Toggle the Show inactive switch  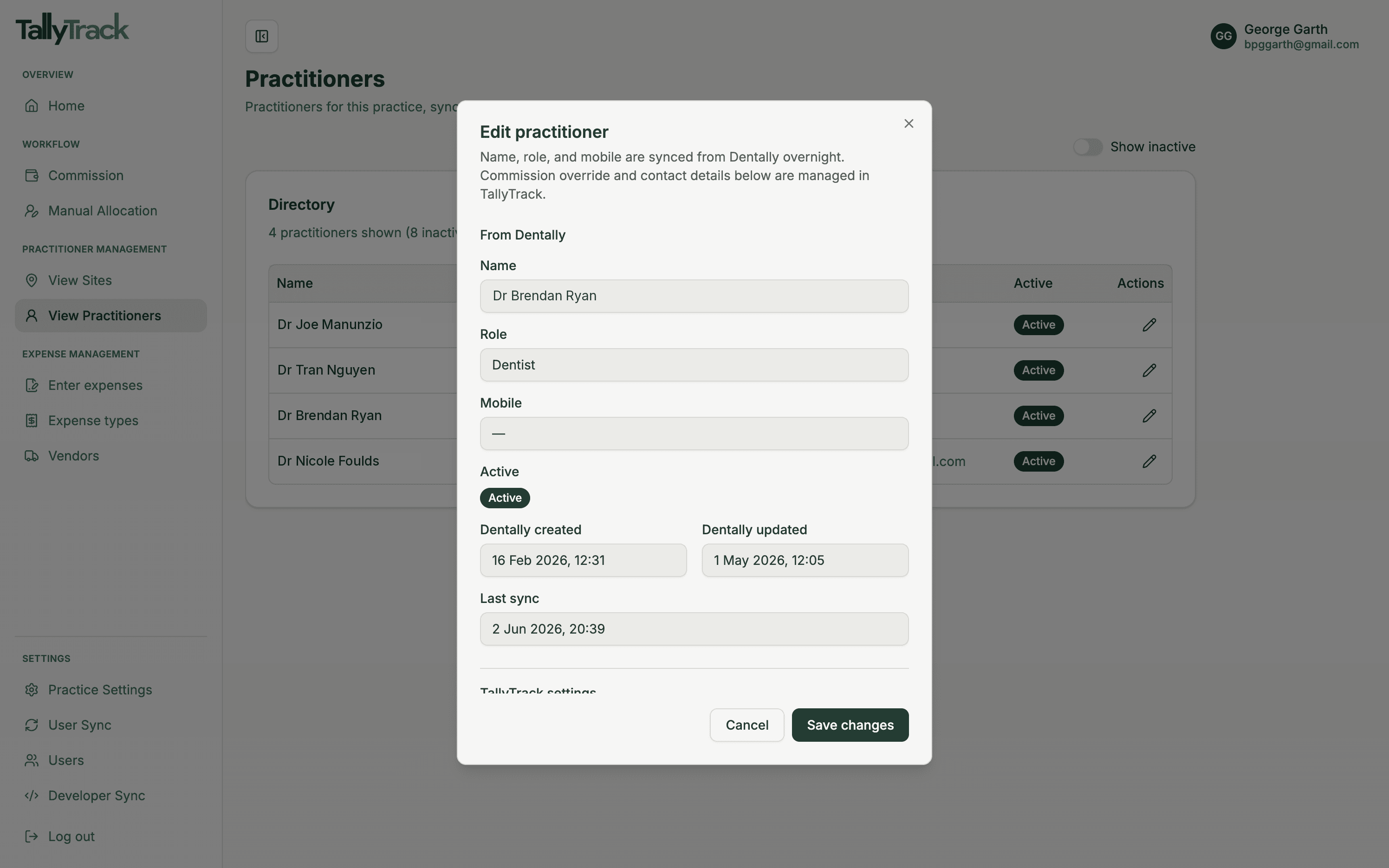tap(1088, 147)
